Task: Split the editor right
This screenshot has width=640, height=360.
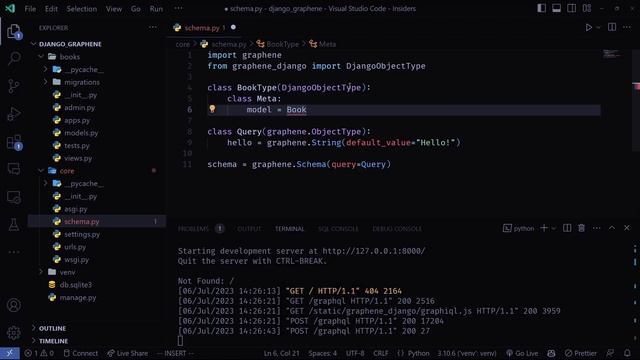Action: [612, 27]
